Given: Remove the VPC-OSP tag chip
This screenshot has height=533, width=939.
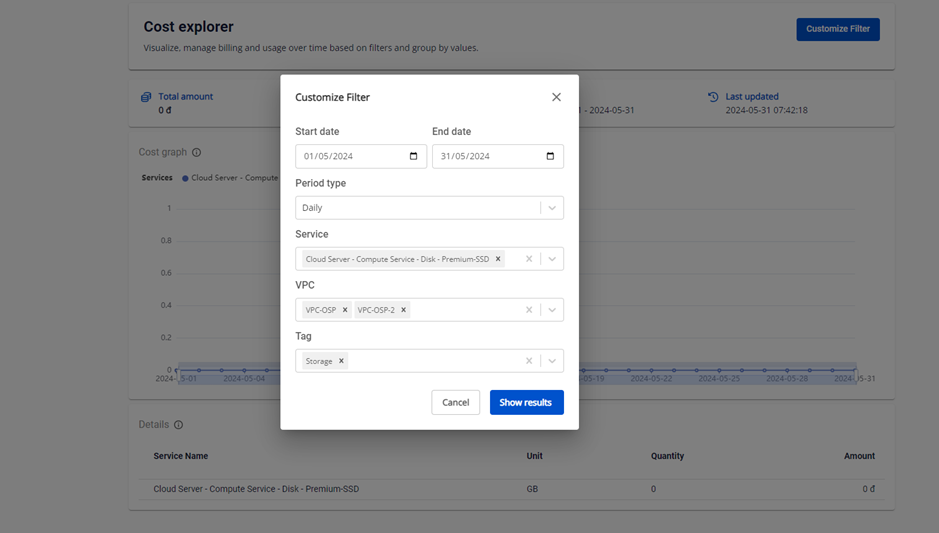Looking at the screenshot, I should pyautogui.click(x=345, y=310).
